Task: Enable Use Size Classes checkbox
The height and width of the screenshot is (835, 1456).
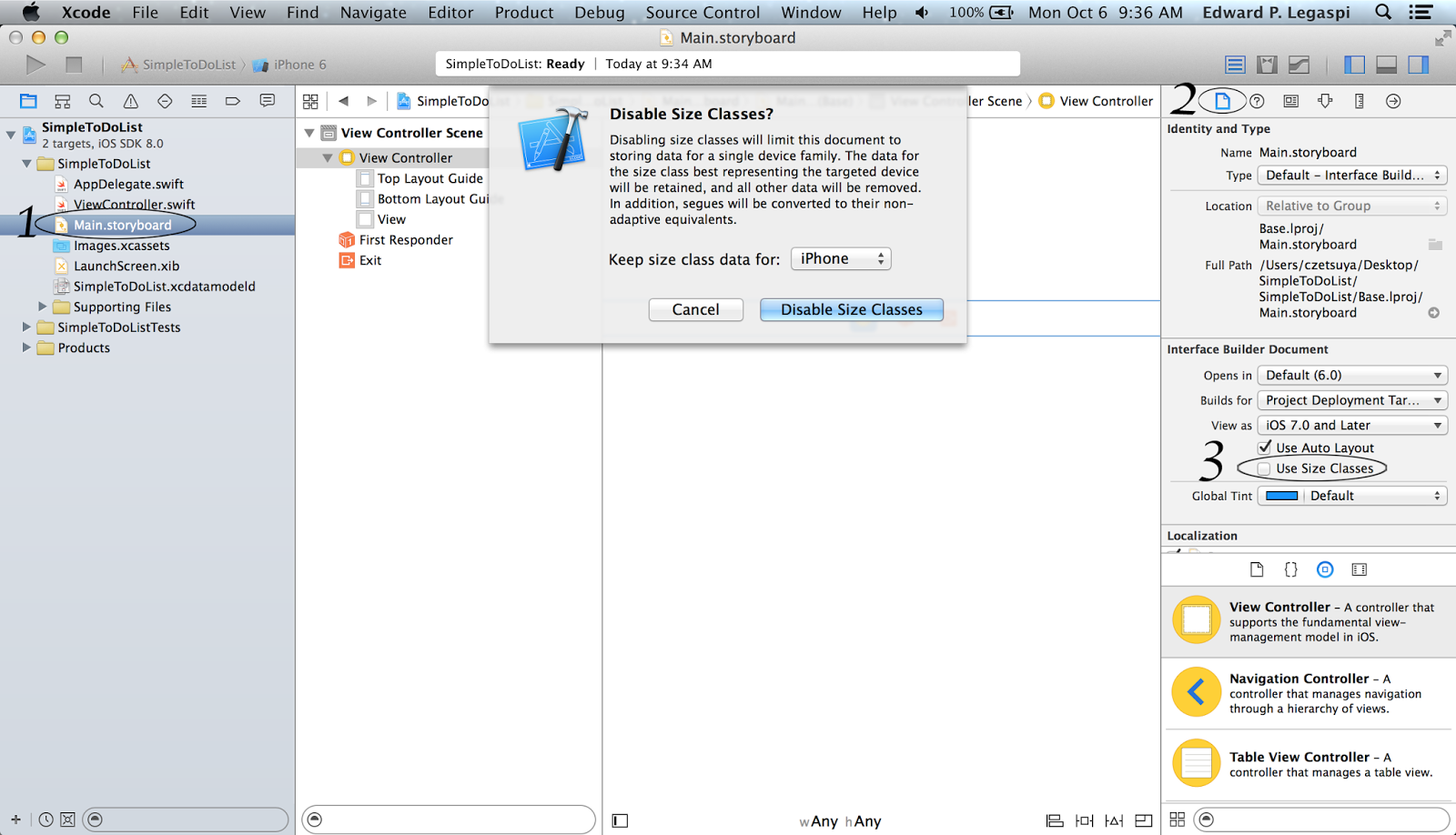Action: 1265,468
